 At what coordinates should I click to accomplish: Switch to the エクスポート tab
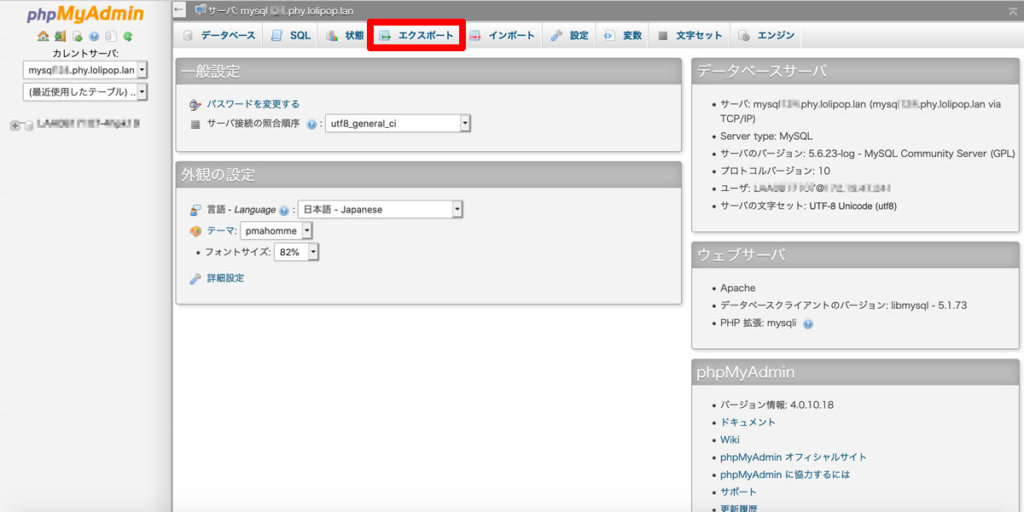[416, 36]
